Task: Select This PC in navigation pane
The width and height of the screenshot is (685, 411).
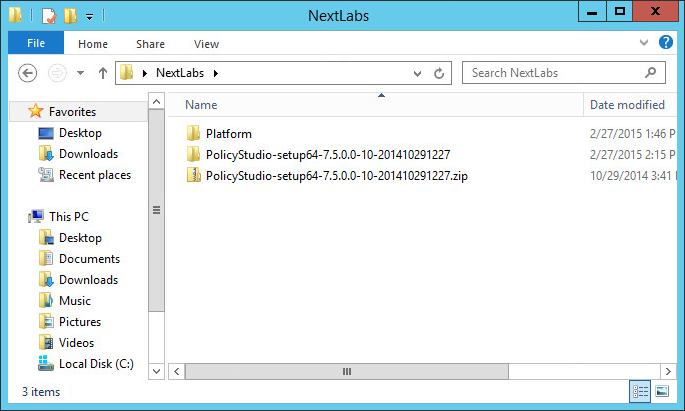Action: pos(69,217)
